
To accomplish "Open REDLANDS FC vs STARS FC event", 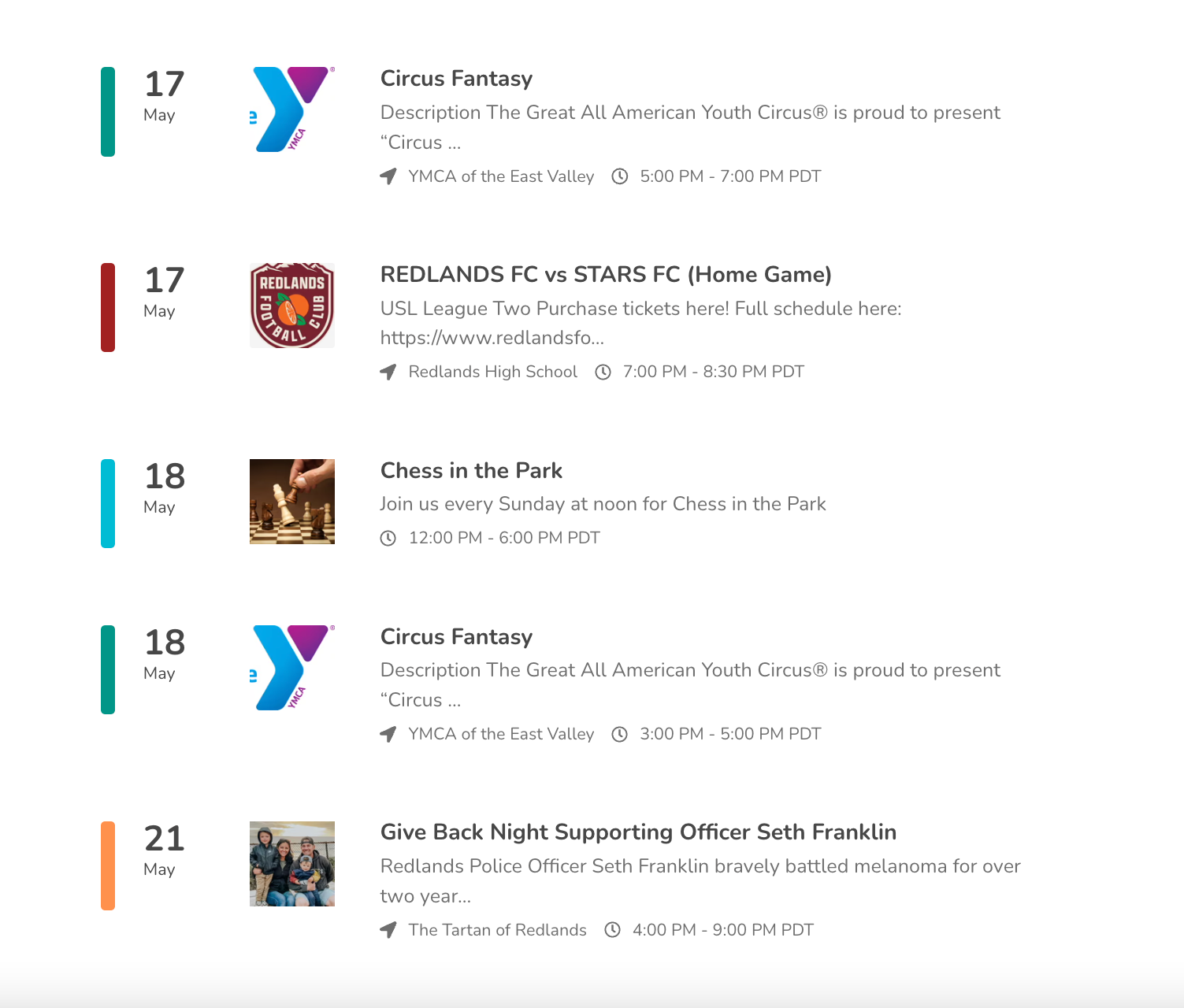I will (x=606, y=275).
